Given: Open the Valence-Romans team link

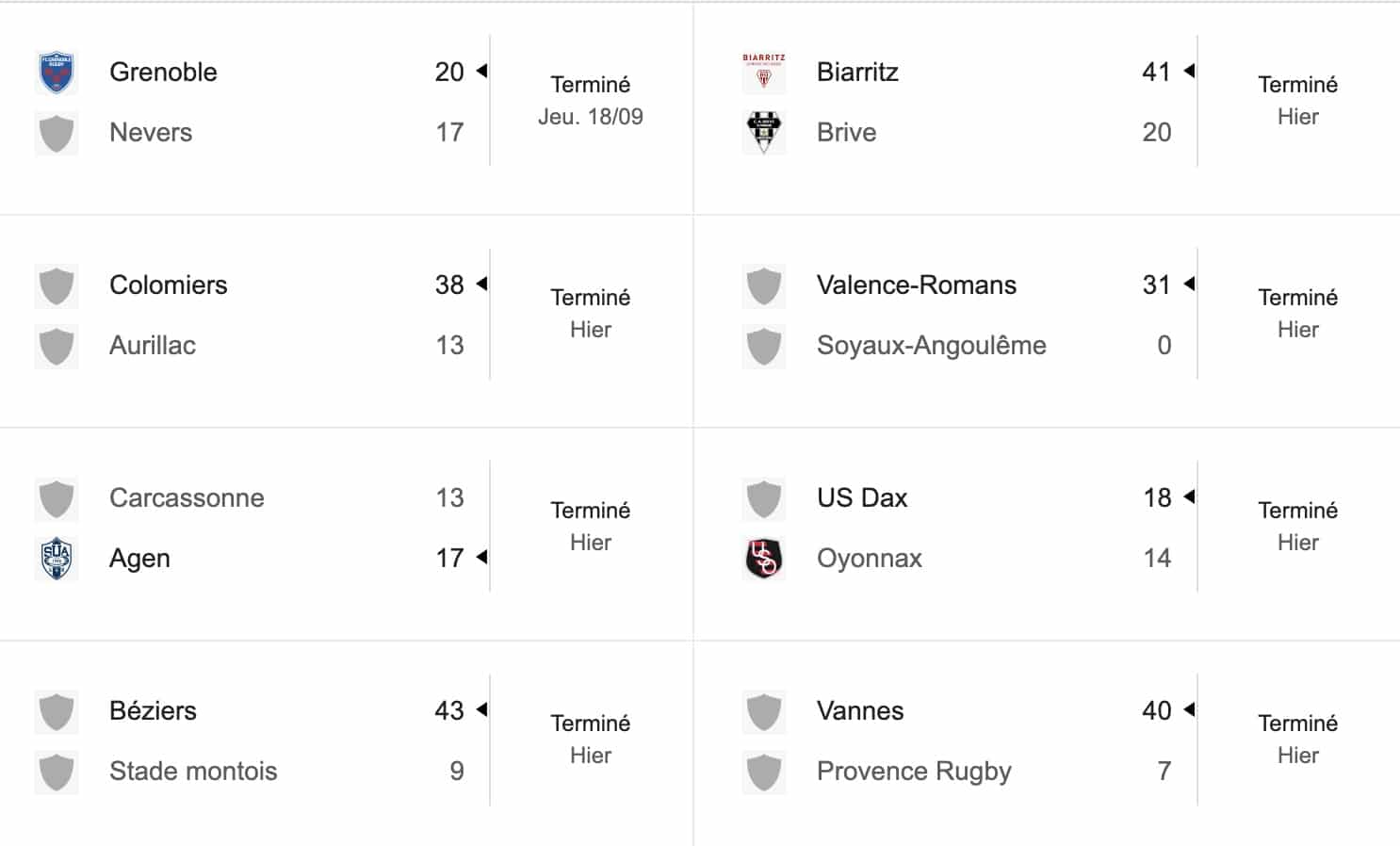Looking at the screenshot, I should (x=917, y=285).
